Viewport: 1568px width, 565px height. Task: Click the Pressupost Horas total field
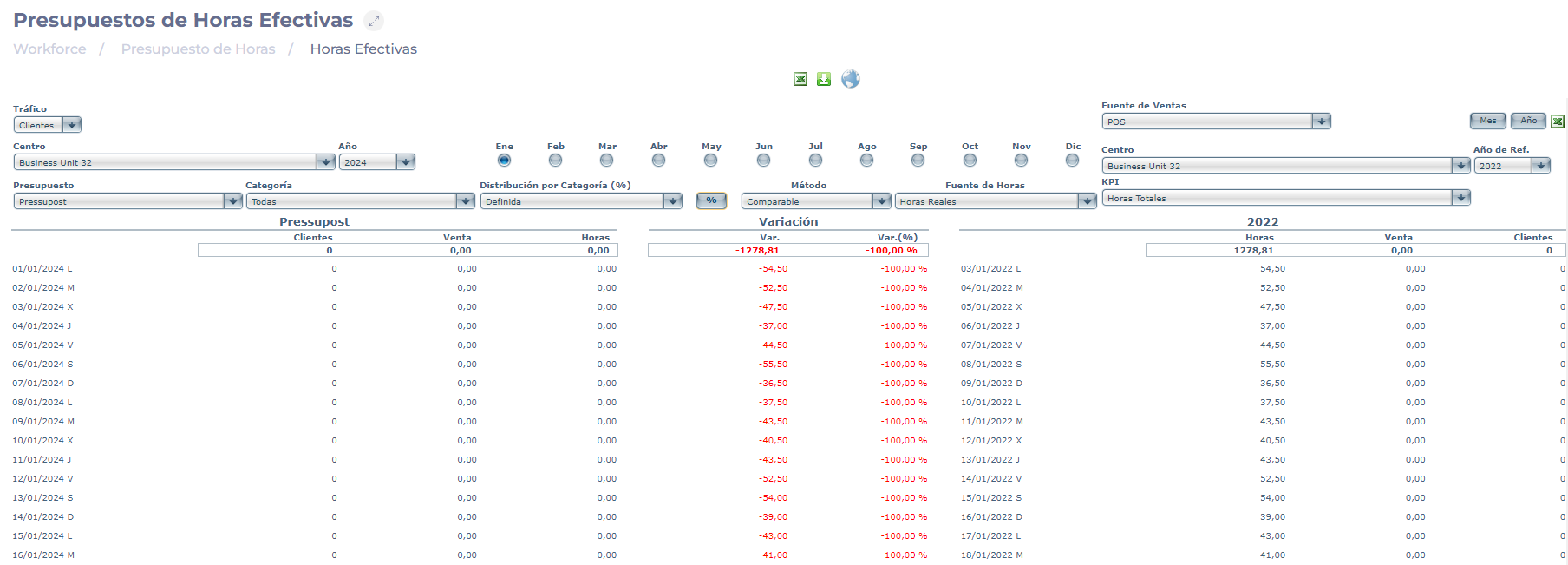[x=571, y=250]
